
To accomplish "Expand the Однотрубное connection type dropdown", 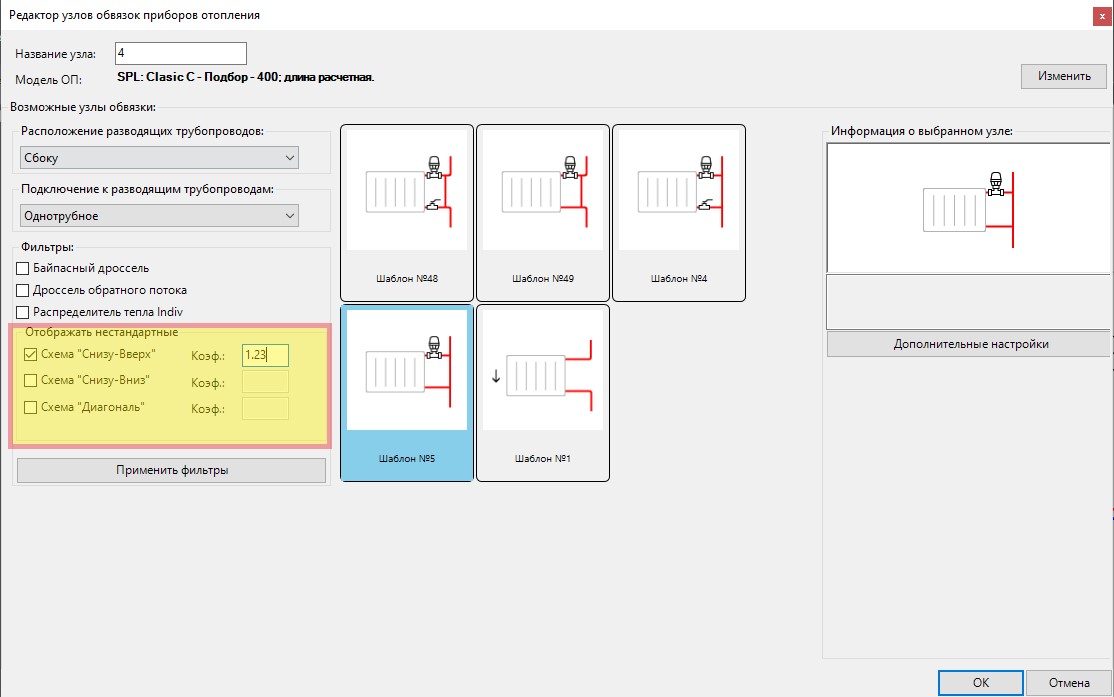I will pyautogui.click(x=160, y=216).
